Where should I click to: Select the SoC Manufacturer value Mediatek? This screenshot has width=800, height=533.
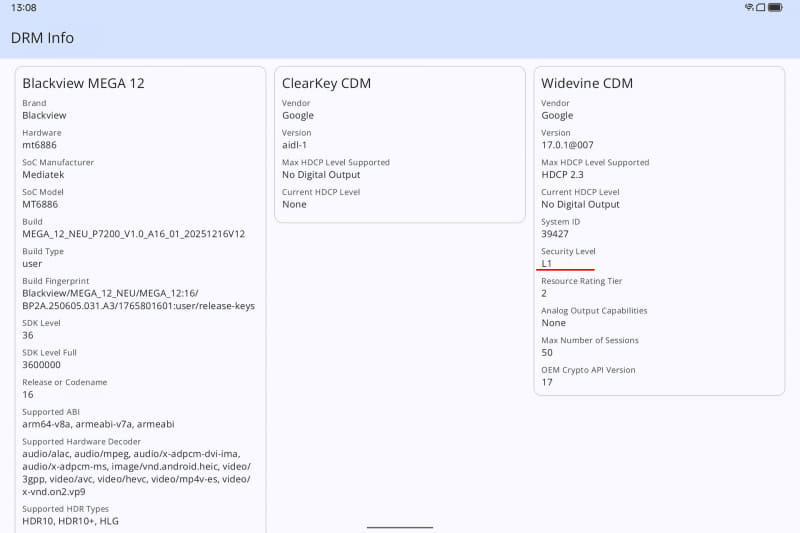43,174
